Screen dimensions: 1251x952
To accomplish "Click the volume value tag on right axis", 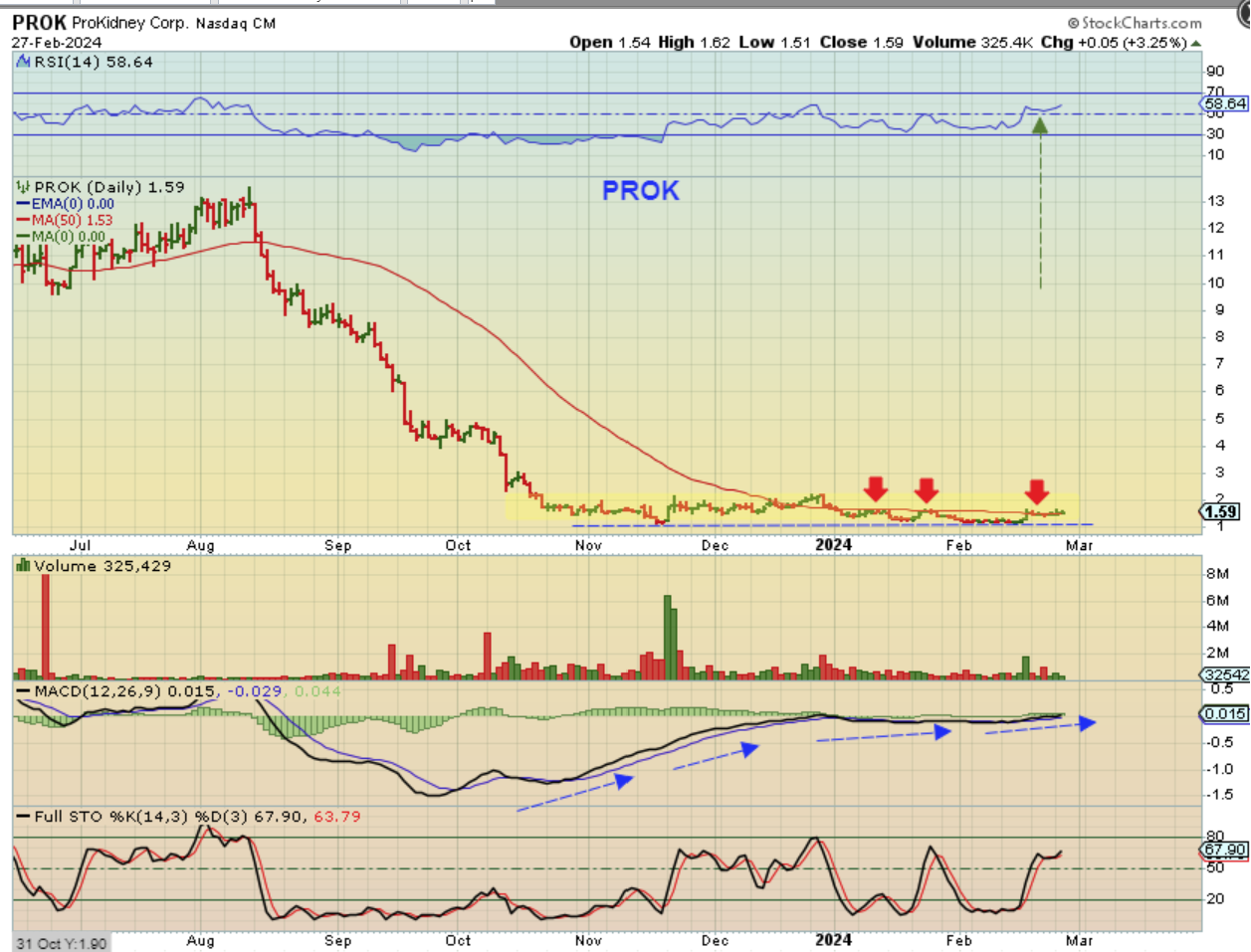I will 1225,674.
